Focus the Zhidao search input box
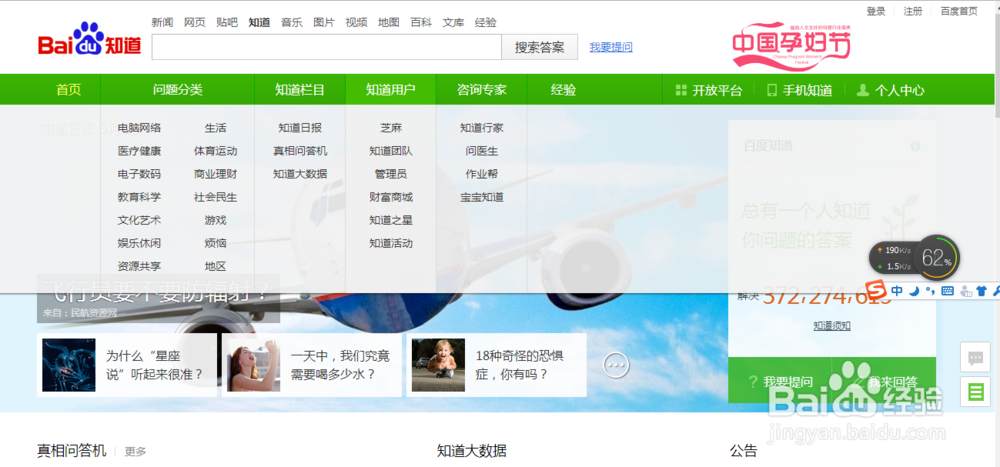This screenshot has height=467, width=1000. 327,47
